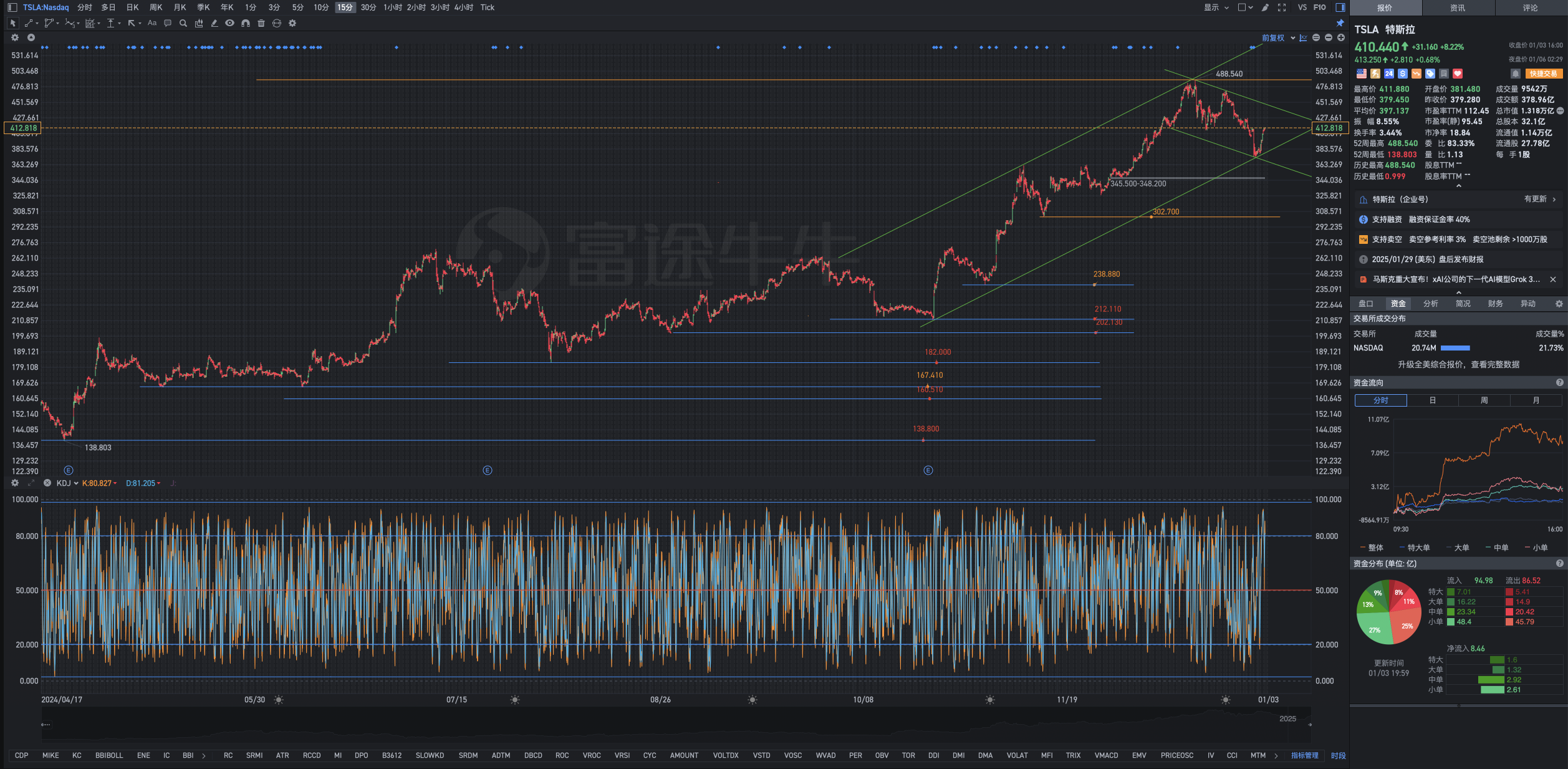This screenshot has height=769, width=1568.
Task: Select the Fibonacci grid drawing tool
Action: pos(90,23)
